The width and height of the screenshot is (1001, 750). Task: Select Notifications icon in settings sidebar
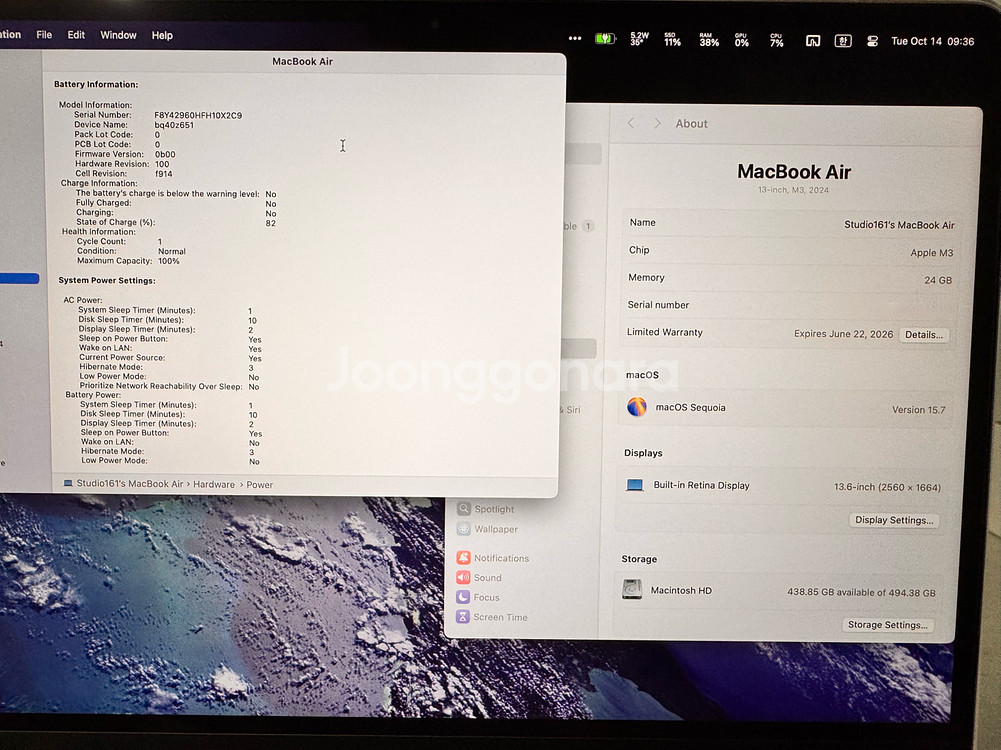(464, 558)
